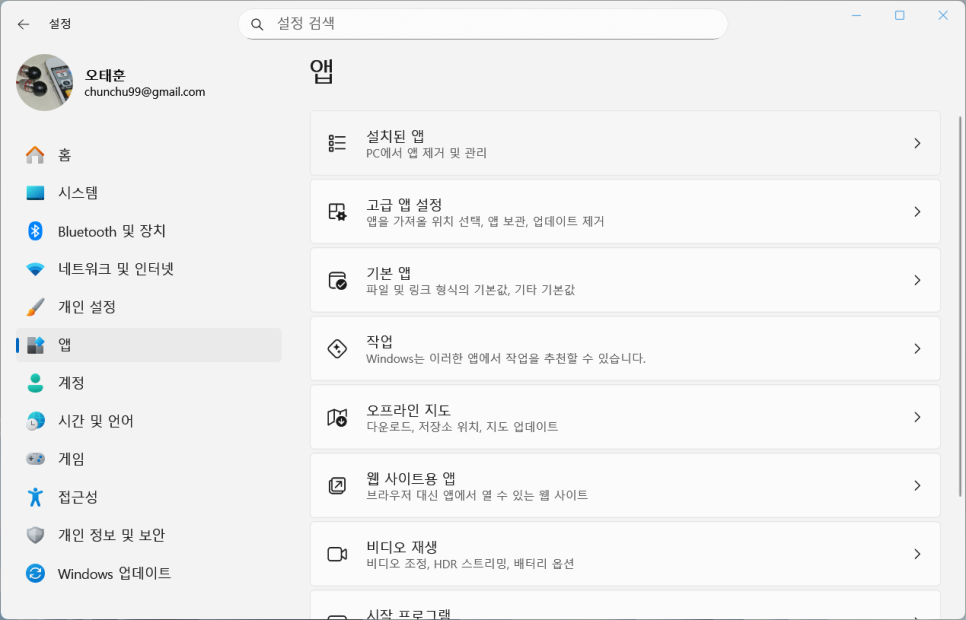Click the 고급 앱 설정 gear icon
966x620 pixels.
[337, 212]
